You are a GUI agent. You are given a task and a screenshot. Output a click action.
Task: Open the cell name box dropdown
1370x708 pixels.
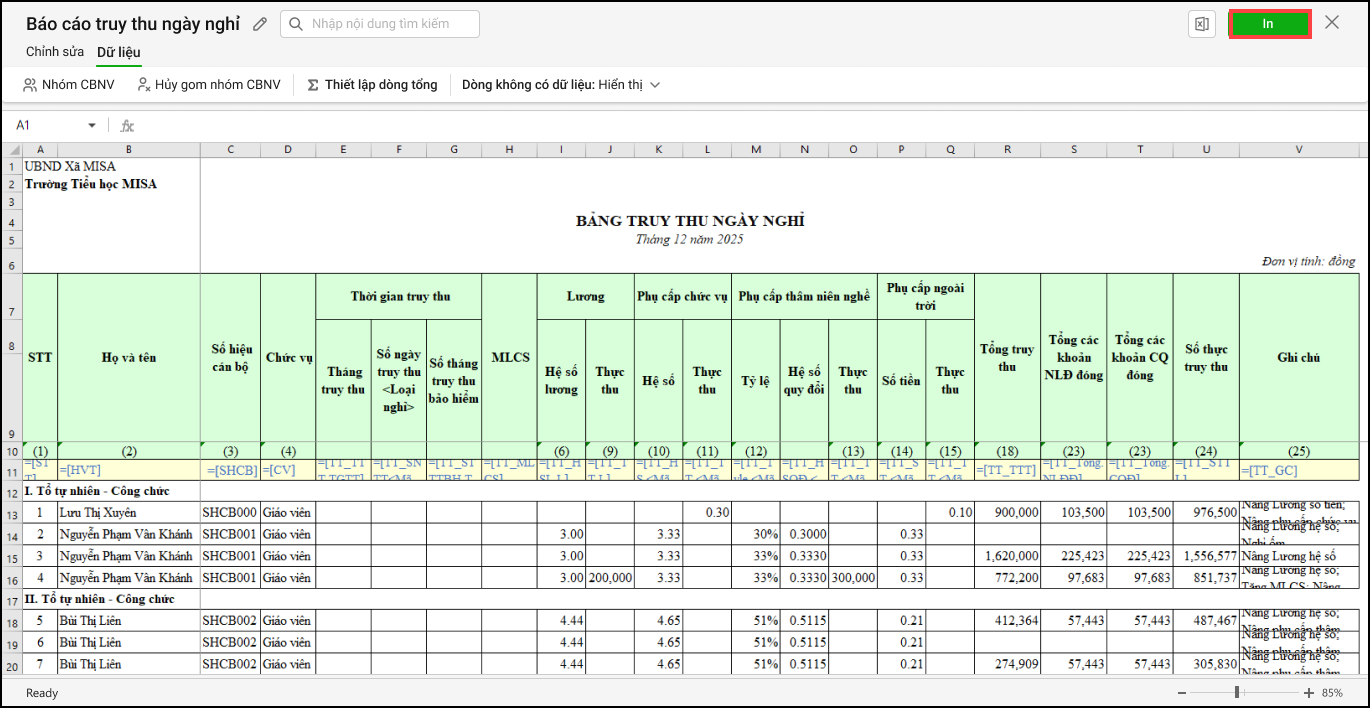pyautogui.click(x=92, y=126)
